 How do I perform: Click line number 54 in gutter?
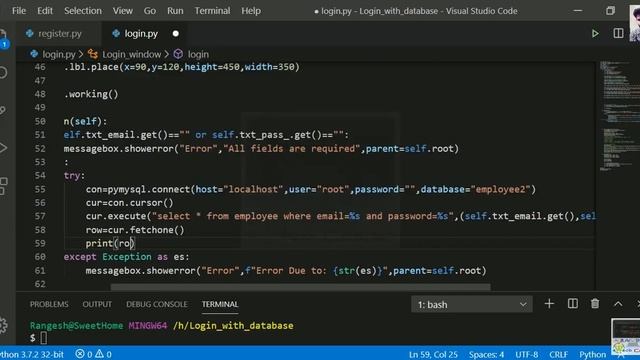click(40, 176)
